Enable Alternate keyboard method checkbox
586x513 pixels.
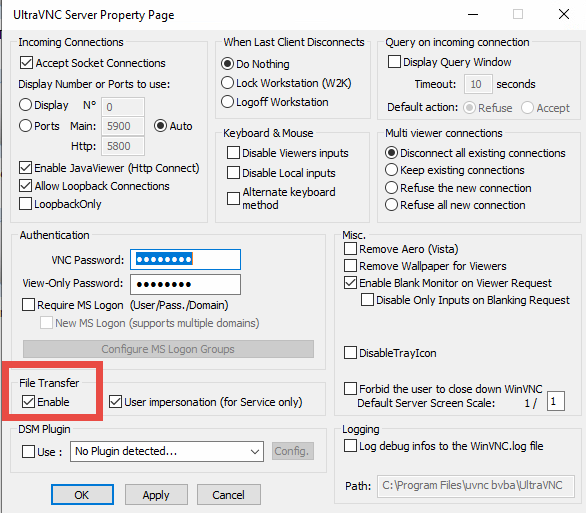tap(234, 198)
